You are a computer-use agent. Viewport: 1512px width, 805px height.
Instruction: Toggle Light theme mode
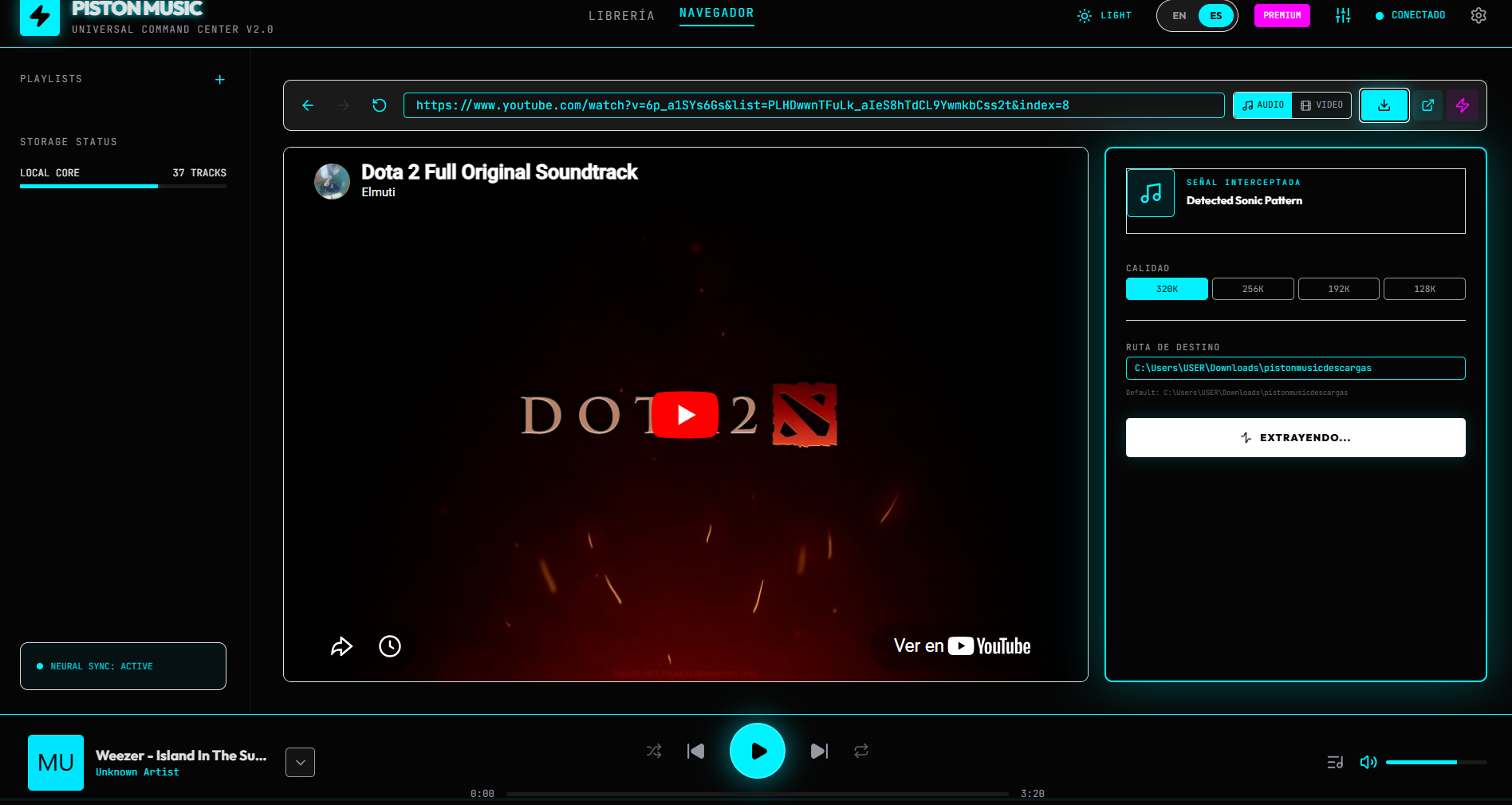(x=1104, y=16)
